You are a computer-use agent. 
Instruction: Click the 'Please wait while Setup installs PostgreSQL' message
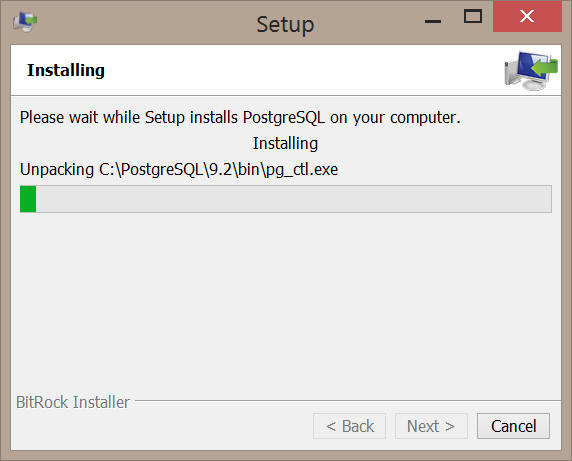tap(240, 117)
